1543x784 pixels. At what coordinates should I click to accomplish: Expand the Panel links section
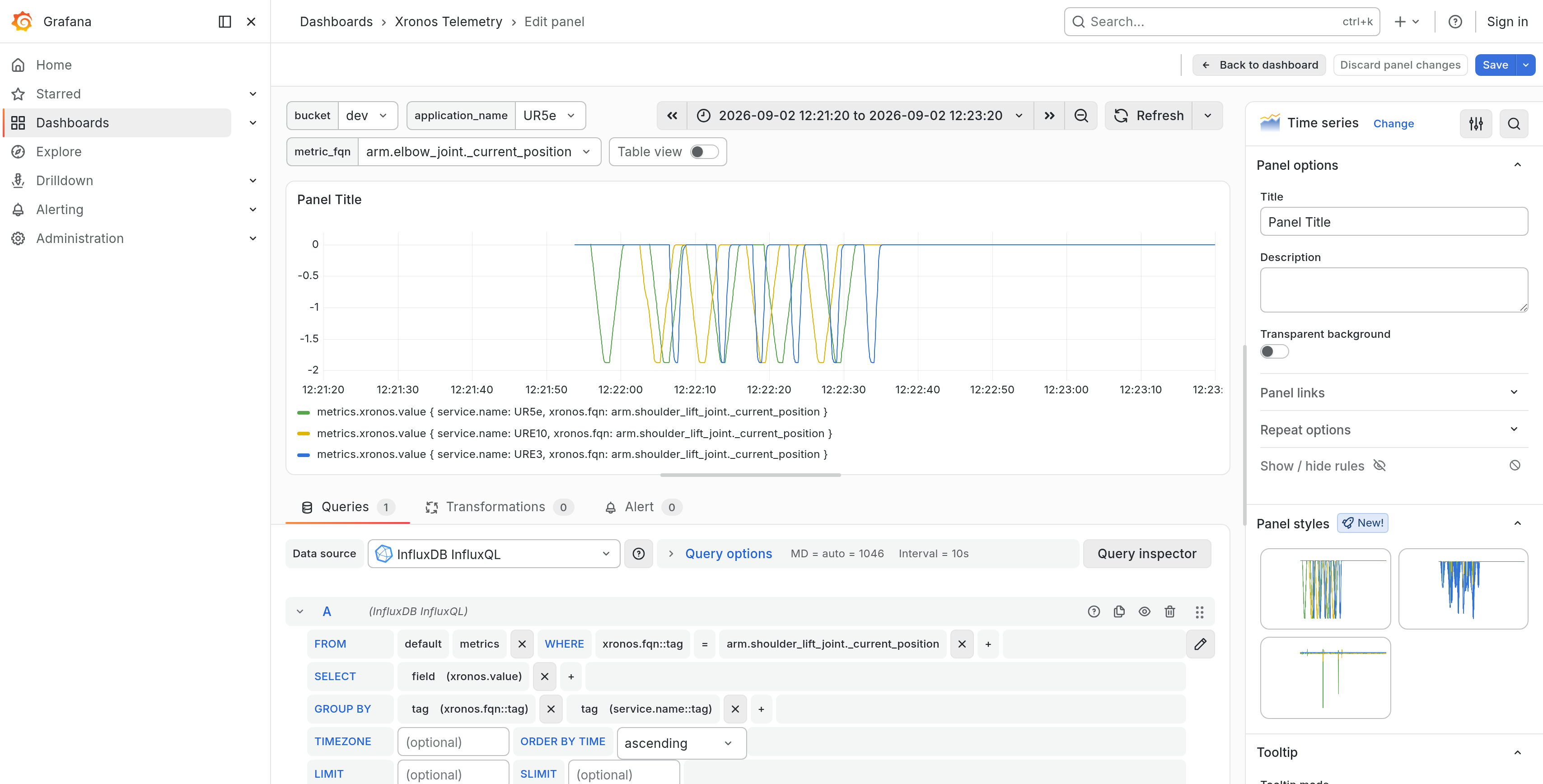1393,392
